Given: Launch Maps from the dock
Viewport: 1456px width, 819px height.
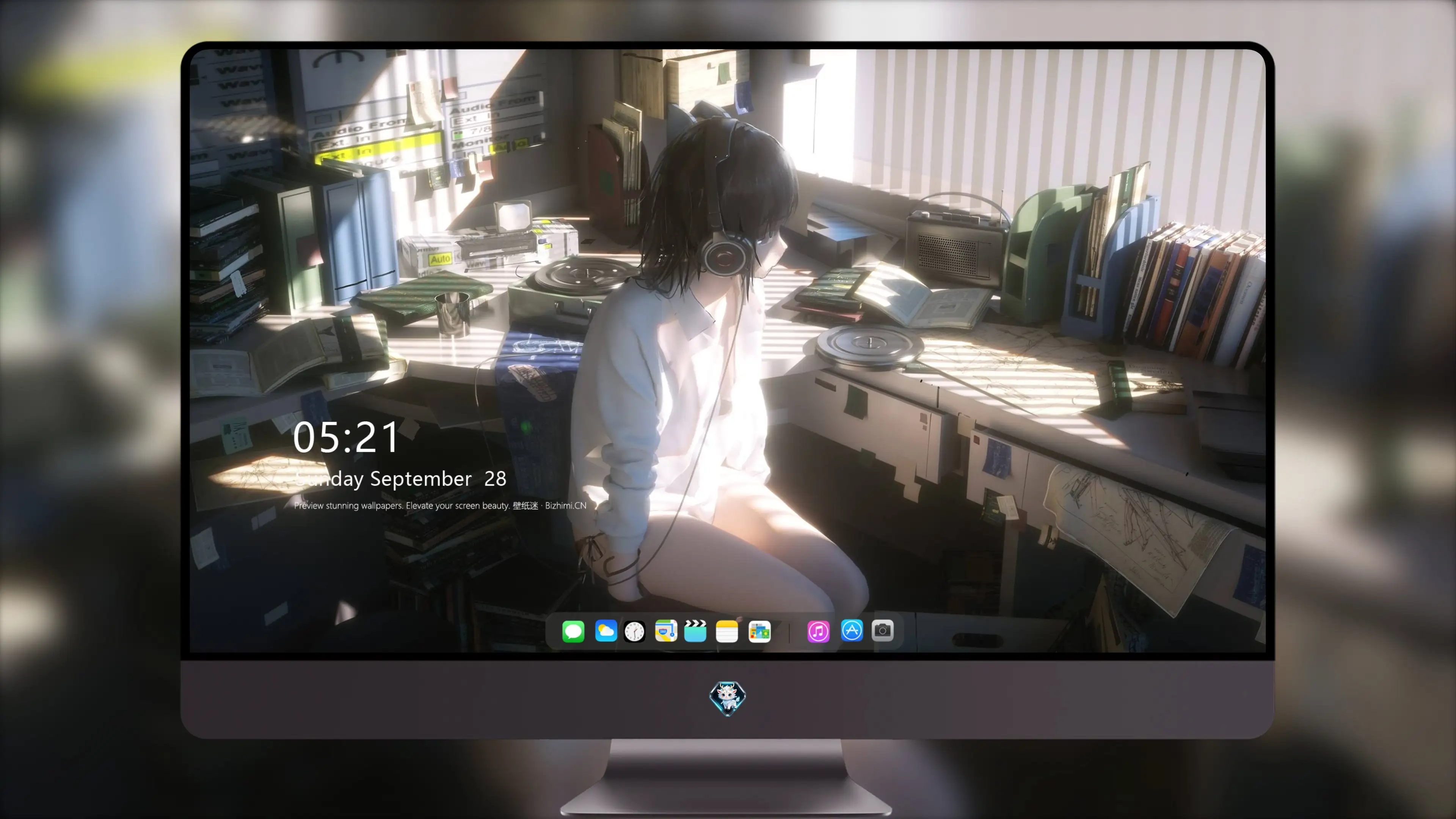Looking at the screenshot, I should click(x=666, y=631).
